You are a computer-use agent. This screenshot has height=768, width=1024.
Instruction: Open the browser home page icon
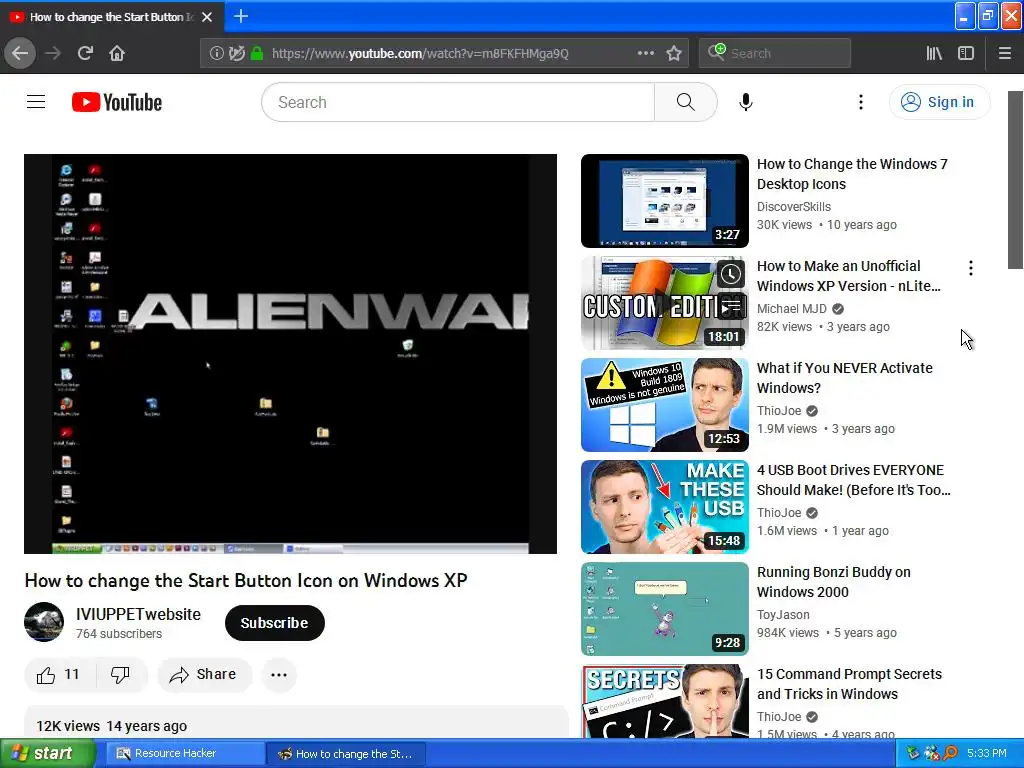(117, 53)
